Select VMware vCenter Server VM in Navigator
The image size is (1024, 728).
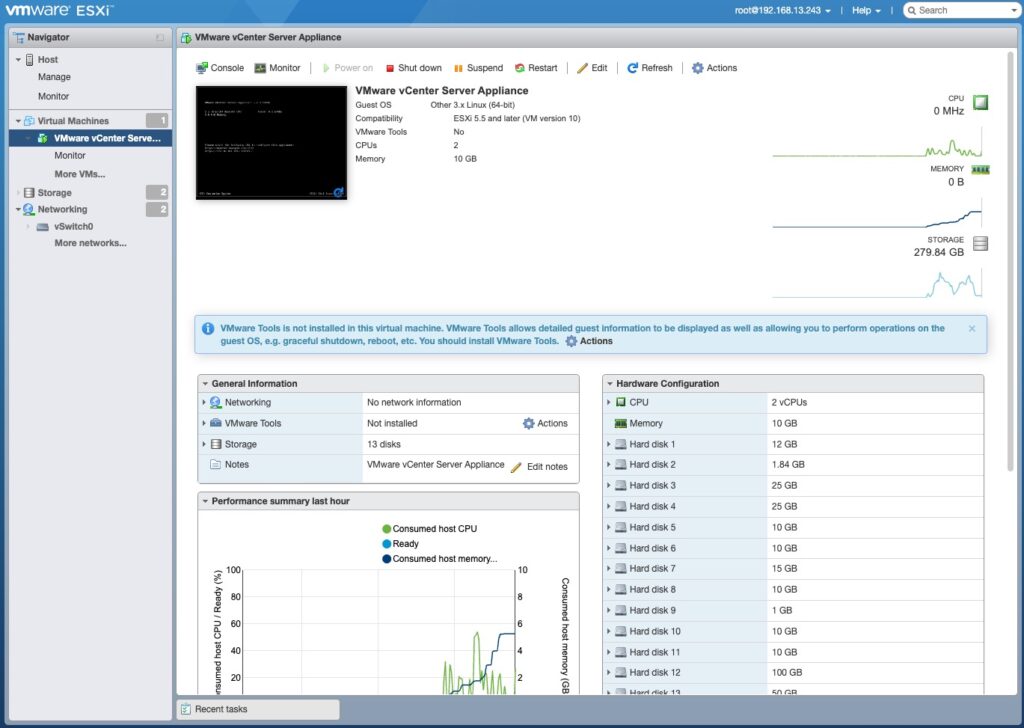pos(90,138)
